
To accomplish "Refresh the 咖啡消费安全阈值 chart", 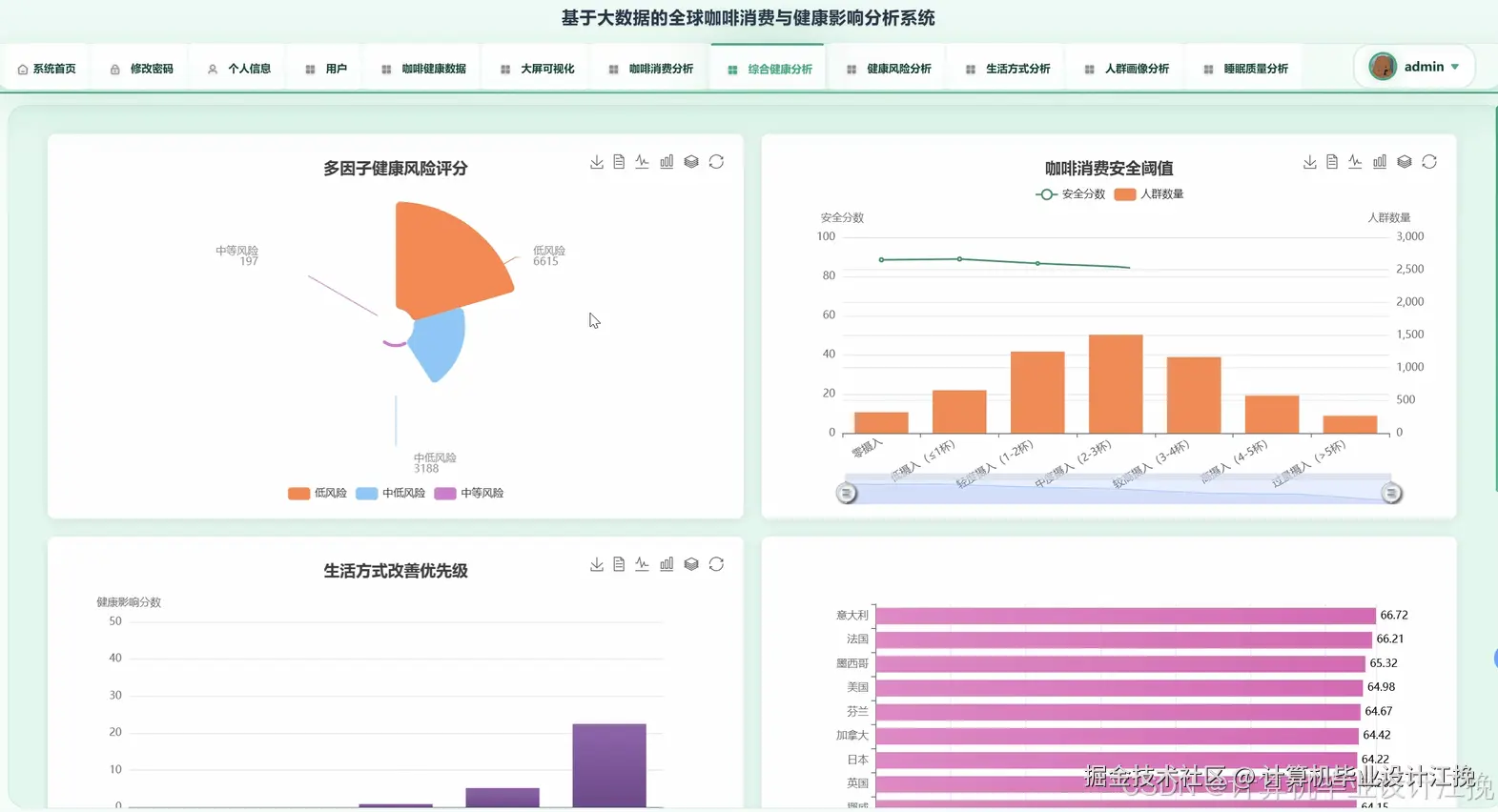I will click(x=1429, y=162).
